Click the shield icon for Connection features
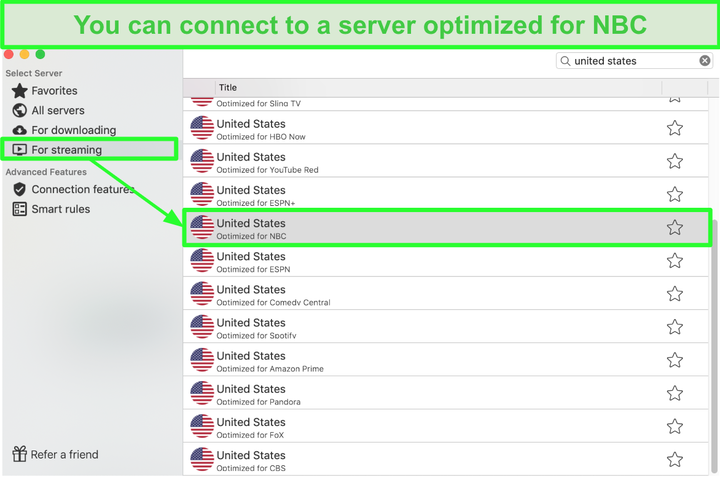 click(20, 189)
